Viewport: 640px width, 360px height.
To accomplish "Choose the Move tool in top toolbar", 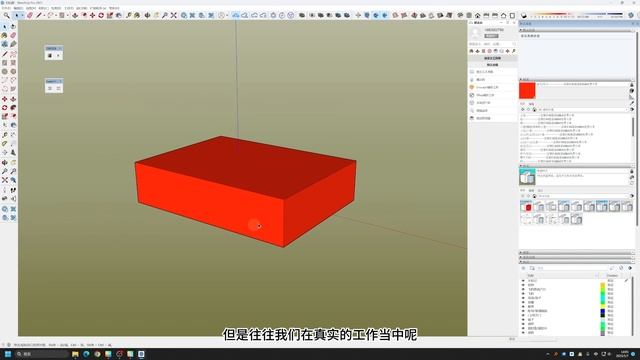I will tap(93, 16).
